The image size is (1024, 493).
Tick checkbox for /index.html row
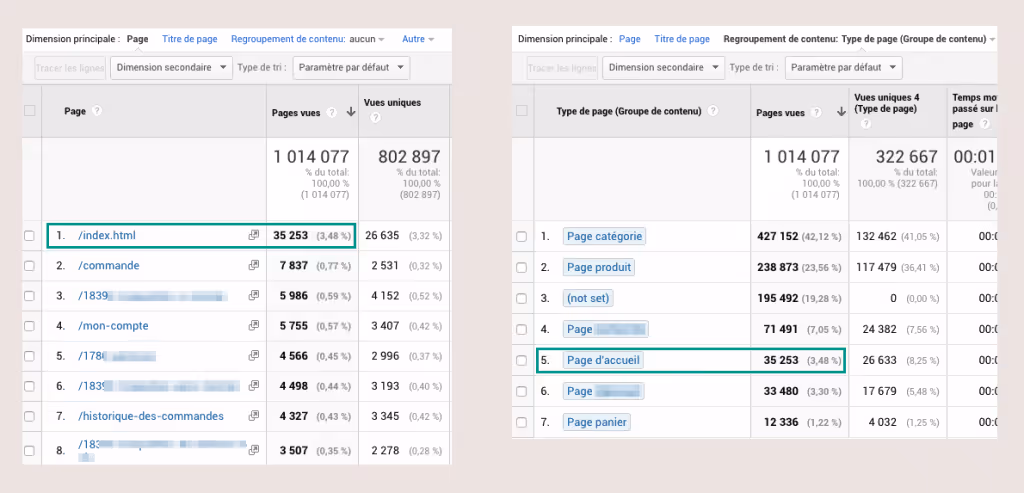coord(29,236)
